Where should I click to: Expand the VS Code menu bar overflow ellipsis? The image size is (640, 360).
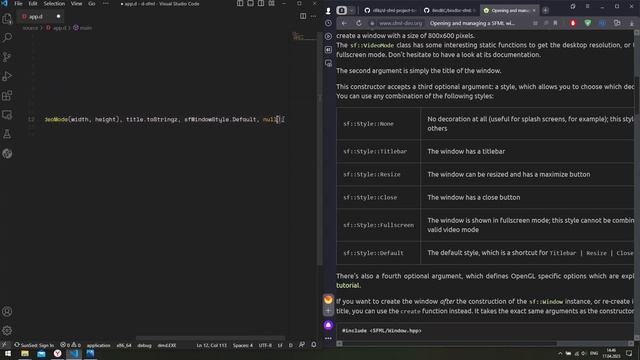tap(106, 4)
